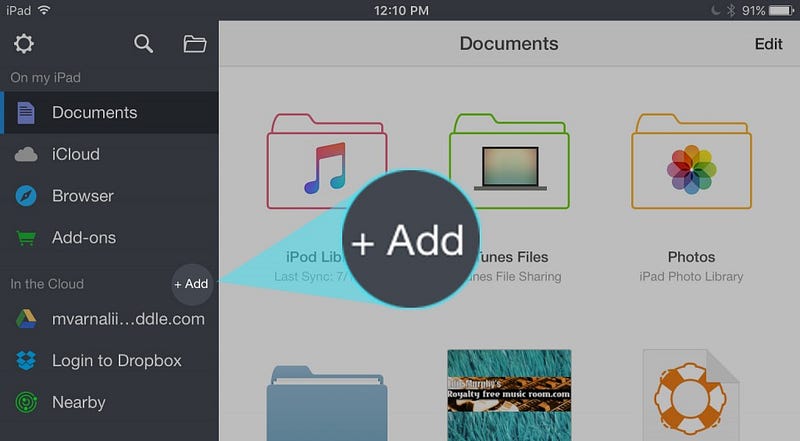The image size is (800, 441).
Task: Open the Nearby radar icon
Action: pos(26,403)
